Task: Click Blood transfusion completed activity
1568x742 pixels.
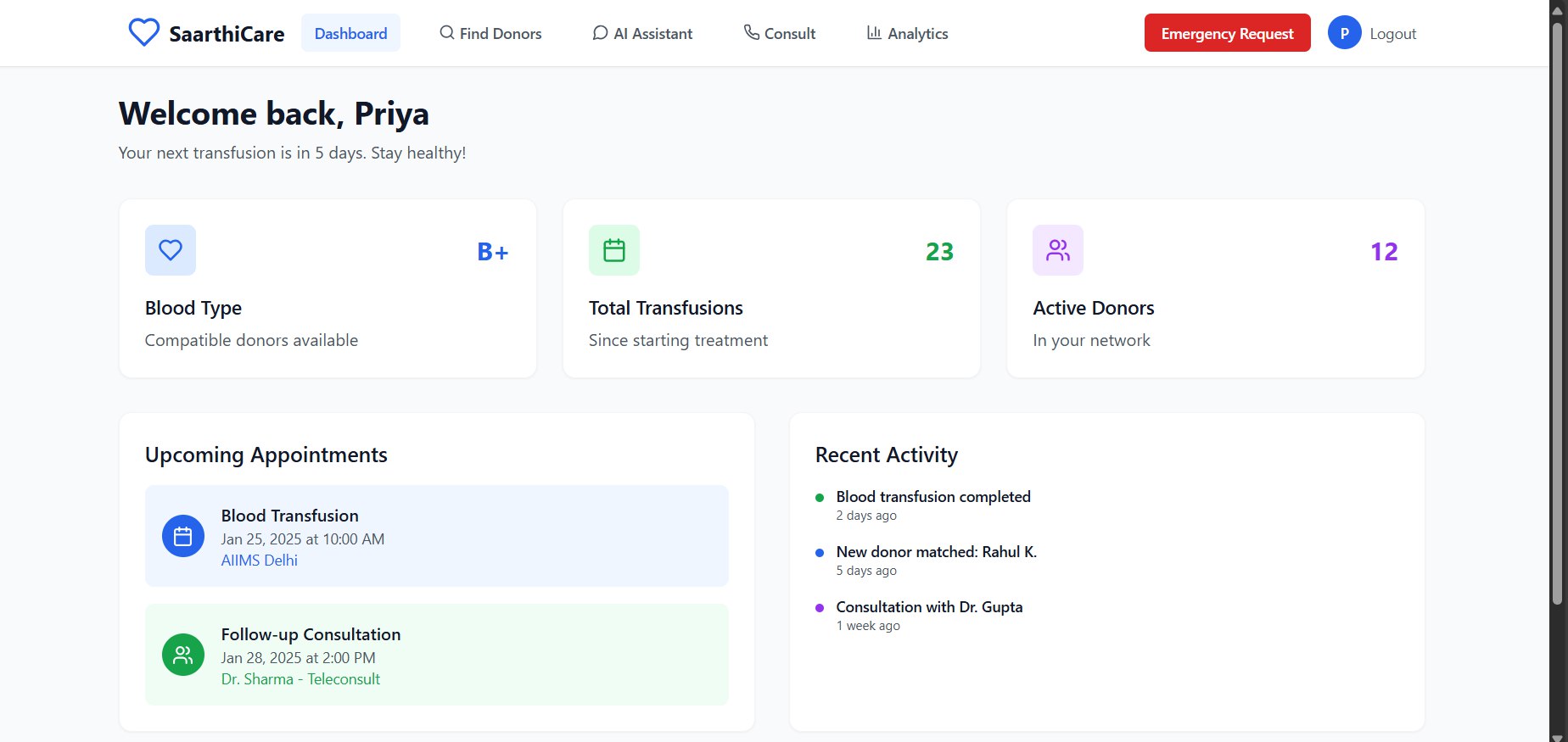Action: point(933,497)
